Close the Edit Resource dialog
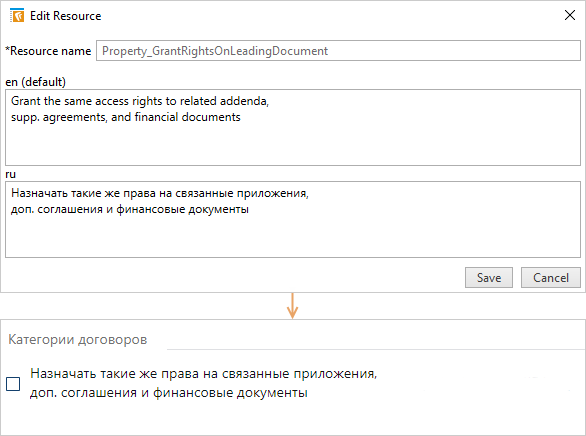Viewport: 586px width, 436px height. [570, 15]
